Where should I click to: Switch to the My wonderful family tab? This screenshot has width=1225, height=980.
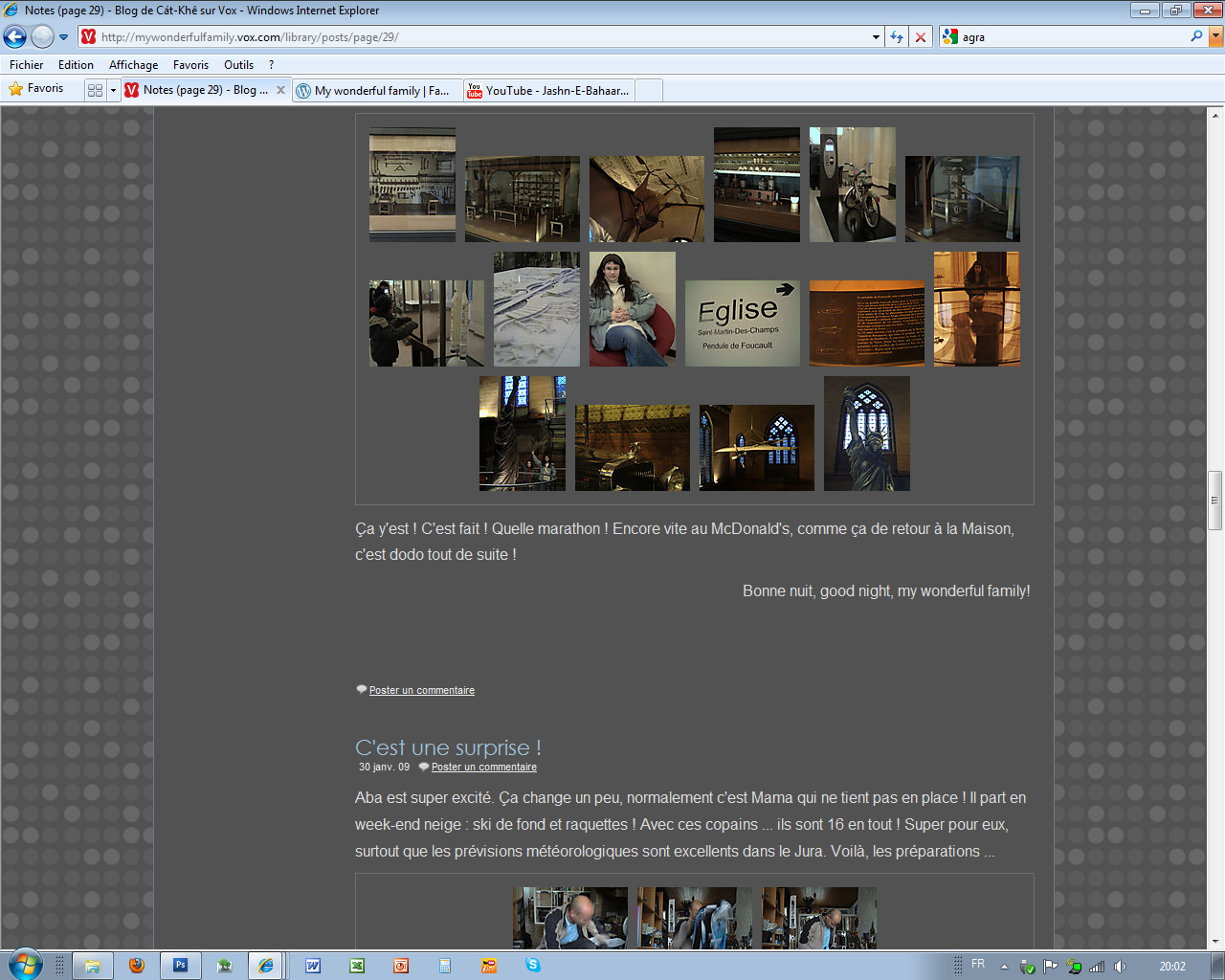click(377, 91)
